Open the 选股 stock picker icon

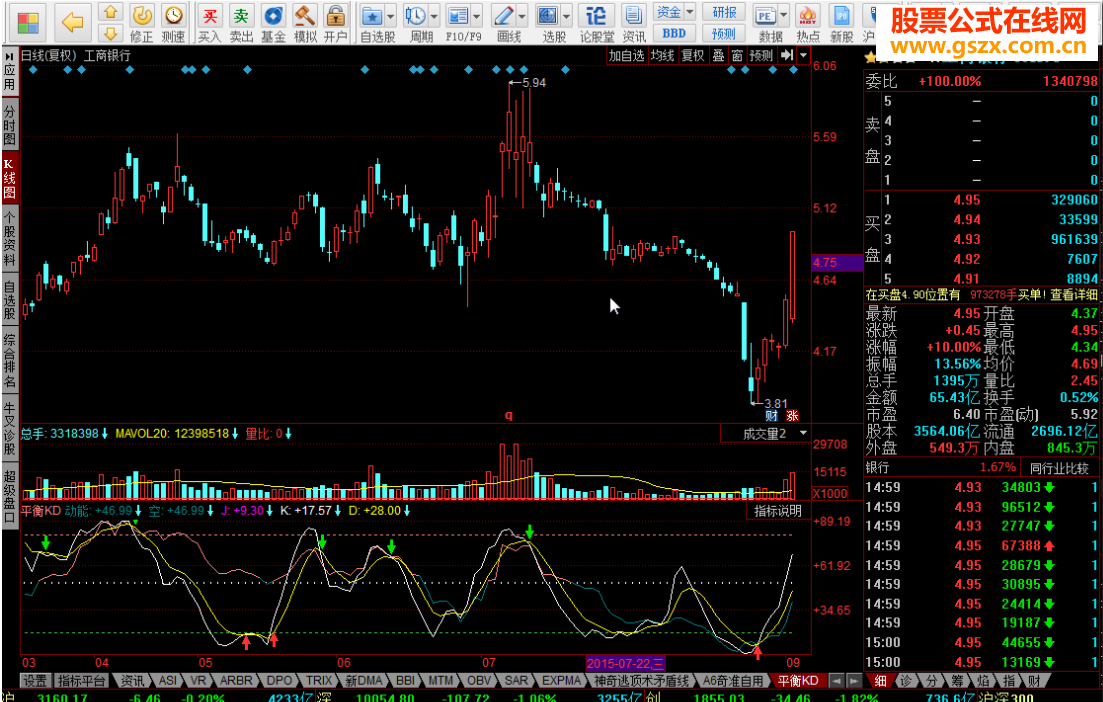point(547,23)
